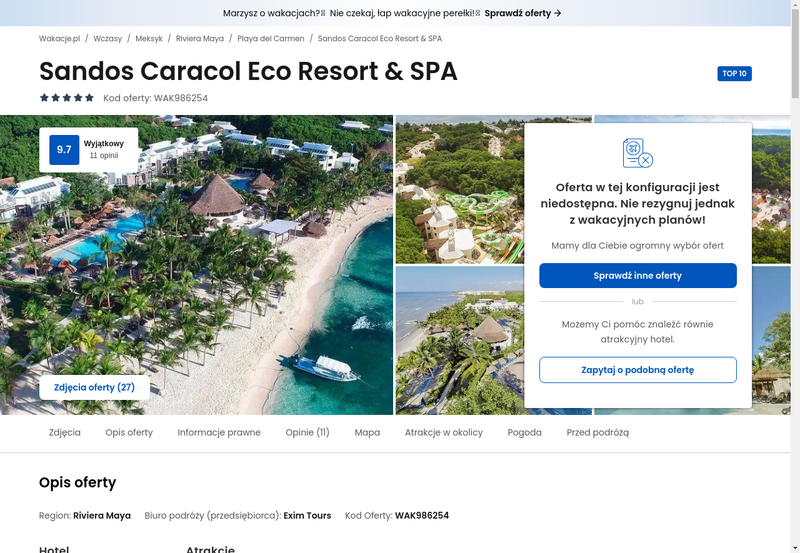The height and width of the screenshot is (553, 800).
Task: Open Riviera Maya breadcrumb link
Action: pos(200,39)
